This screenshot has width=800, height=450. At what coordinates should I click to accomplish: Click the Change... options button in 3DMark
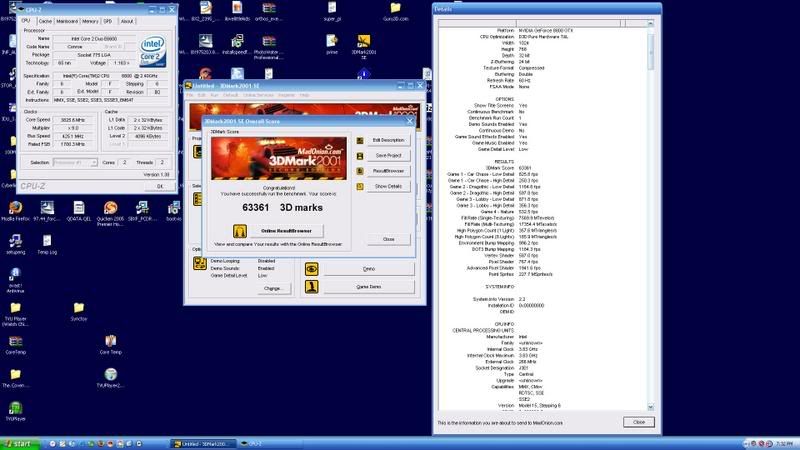click(272, 289)
